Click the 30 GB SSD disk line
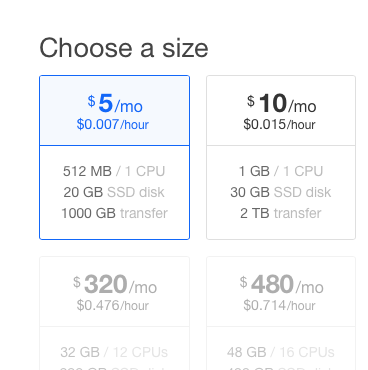368x370 pixels. click(281, 192)
